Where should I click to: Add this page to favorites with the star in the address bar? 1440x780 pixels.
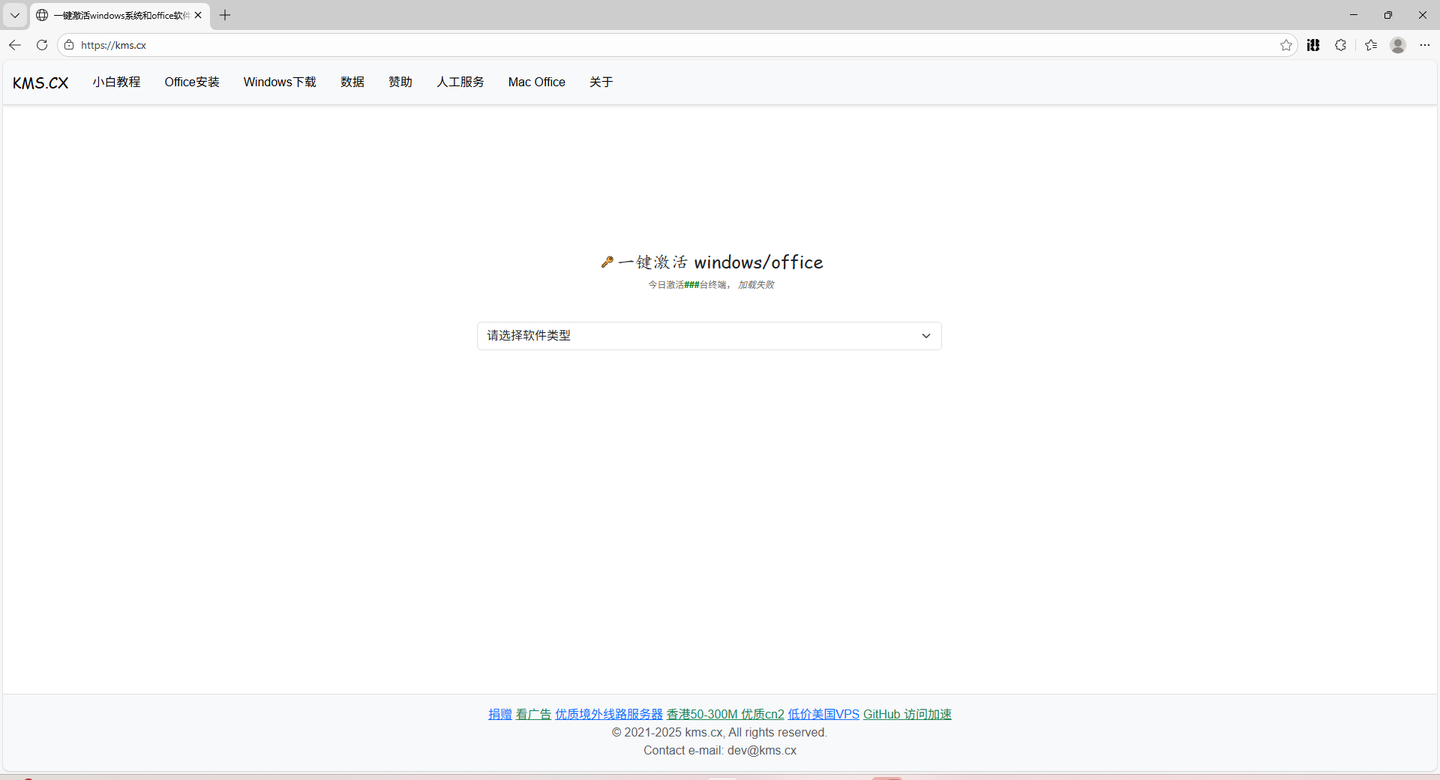coord(1286,45)
